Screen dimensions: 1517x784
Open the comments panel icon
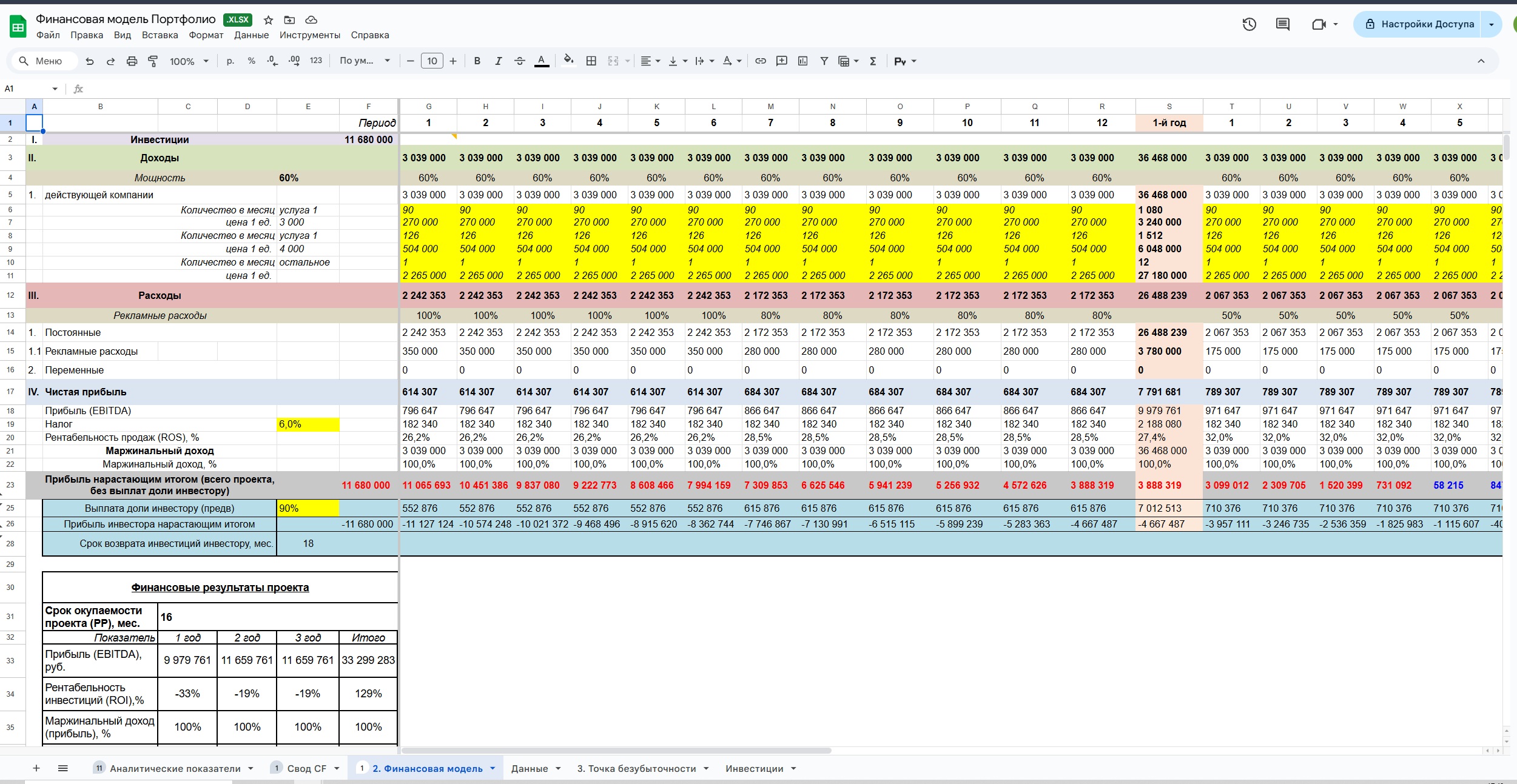[x=1282, y=24]
